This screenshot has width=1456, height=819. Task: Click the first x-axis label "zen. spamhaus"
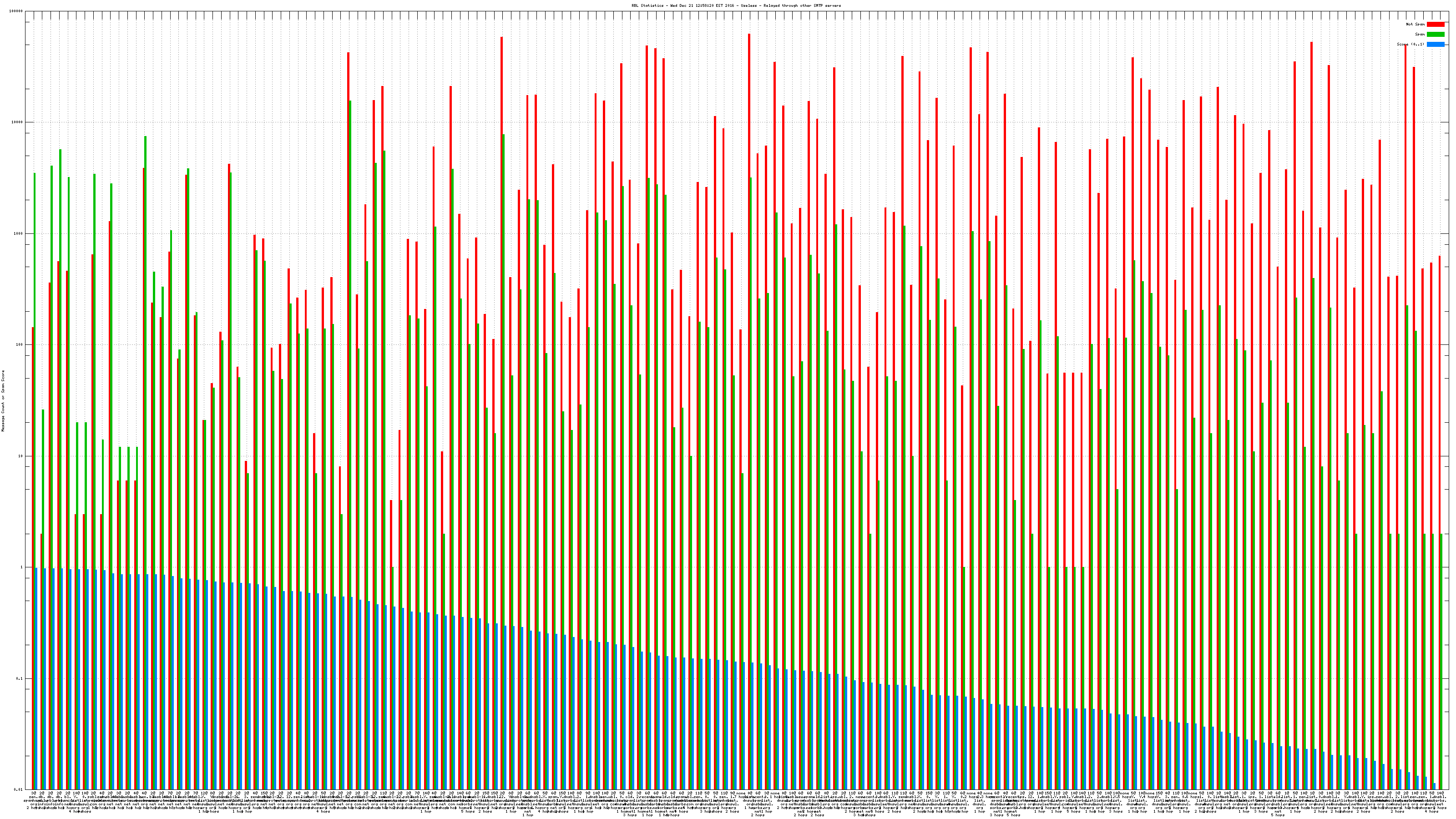click(x=33, y=798)
